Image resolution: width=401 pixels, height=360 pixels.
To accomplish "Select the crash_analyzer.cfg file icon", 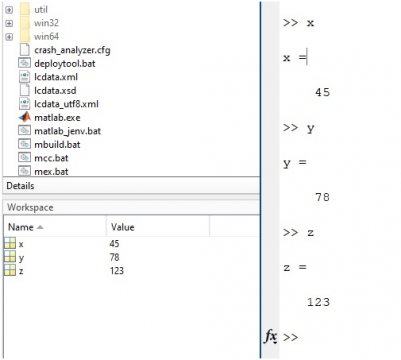I will click(x=24, y=50).
